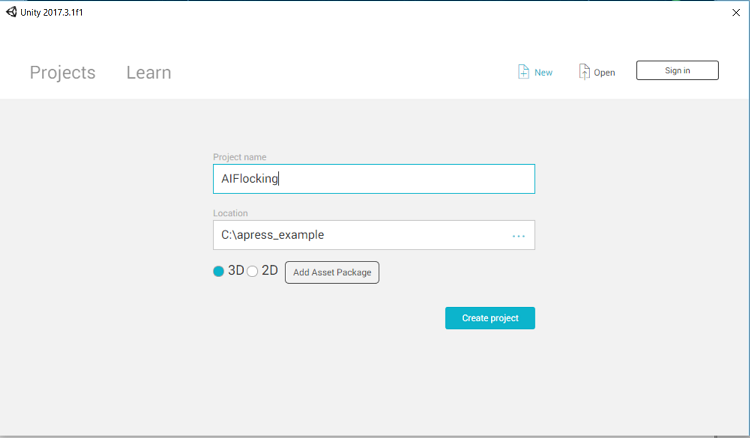
Task: Select the 2D radio button
Action: coord(253,271)
